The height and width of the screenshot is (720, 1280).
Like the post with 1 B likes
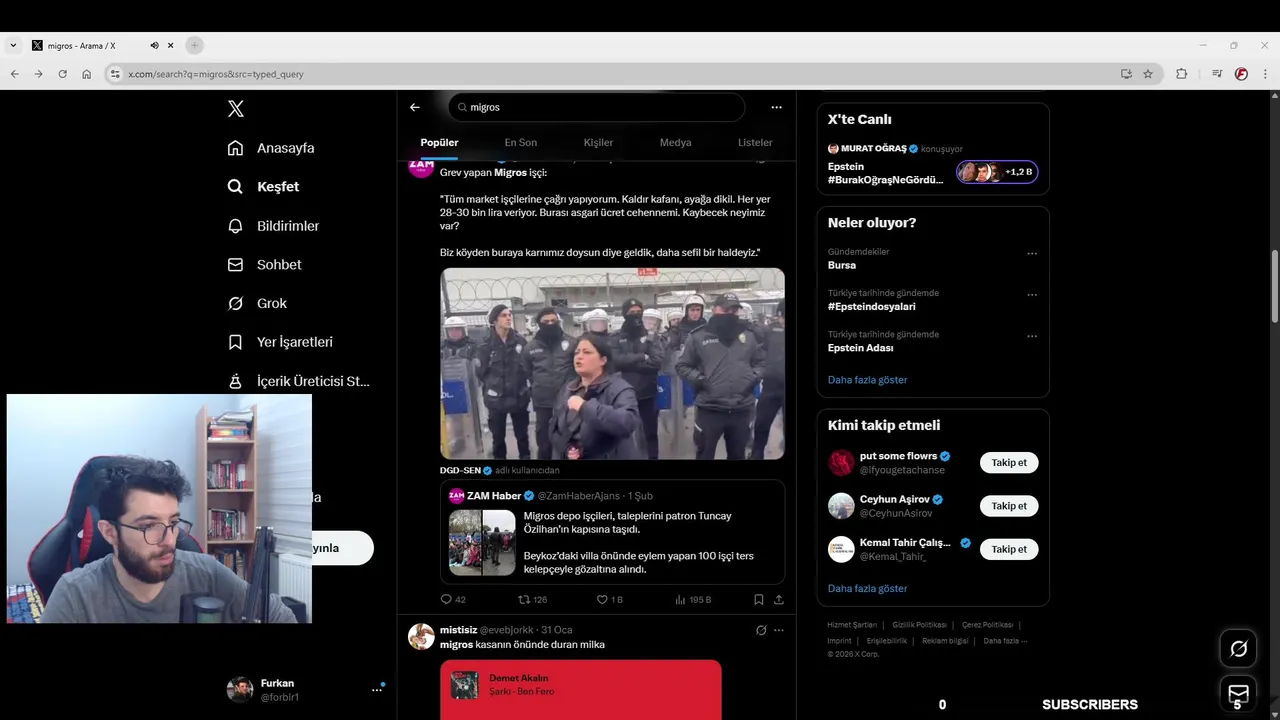pyautogui.click(x=610, y=600)
